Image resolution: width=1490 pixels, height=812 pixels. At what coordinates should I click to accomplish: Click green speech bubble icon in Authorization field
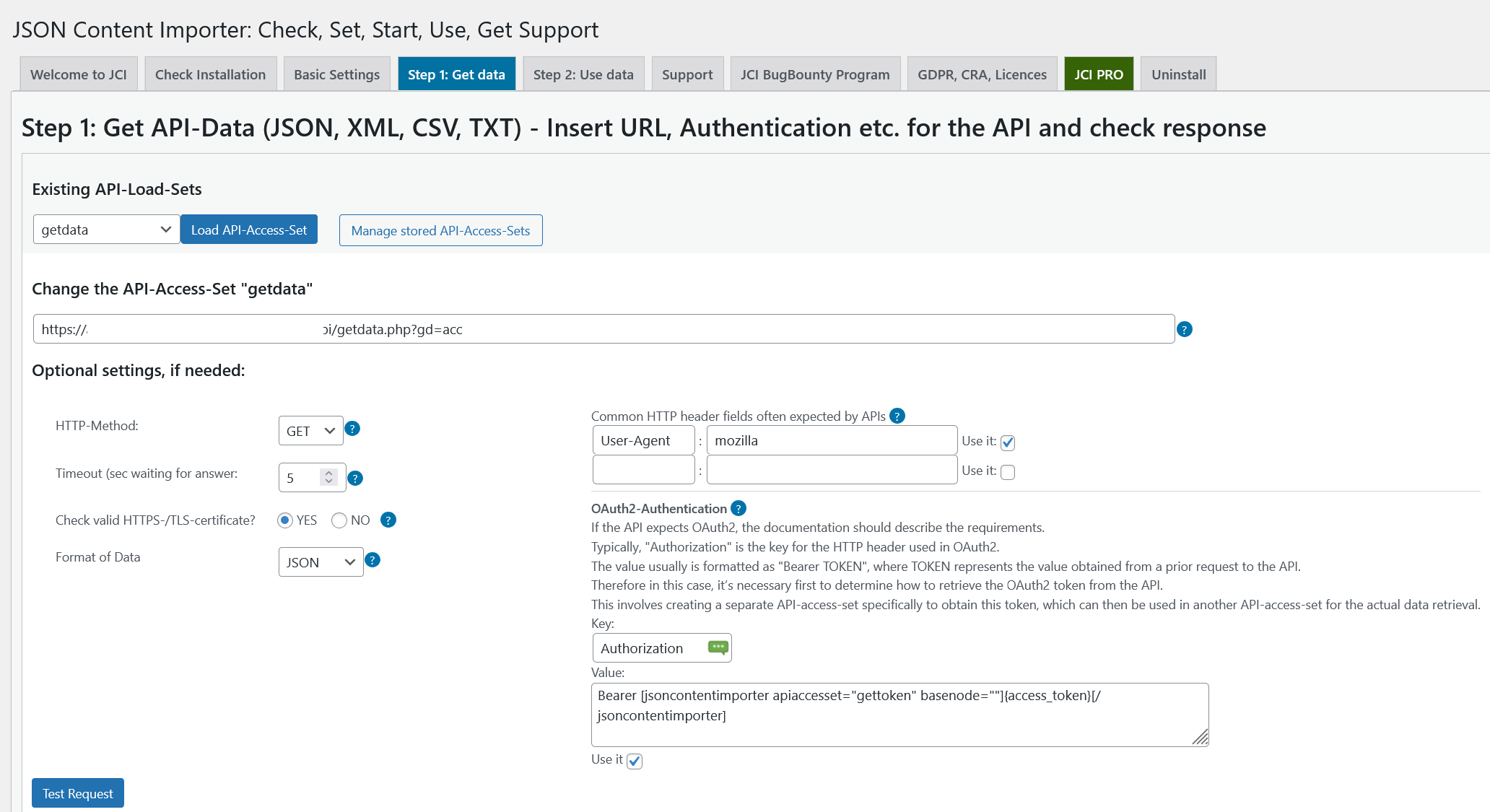[x=718, y=647]
